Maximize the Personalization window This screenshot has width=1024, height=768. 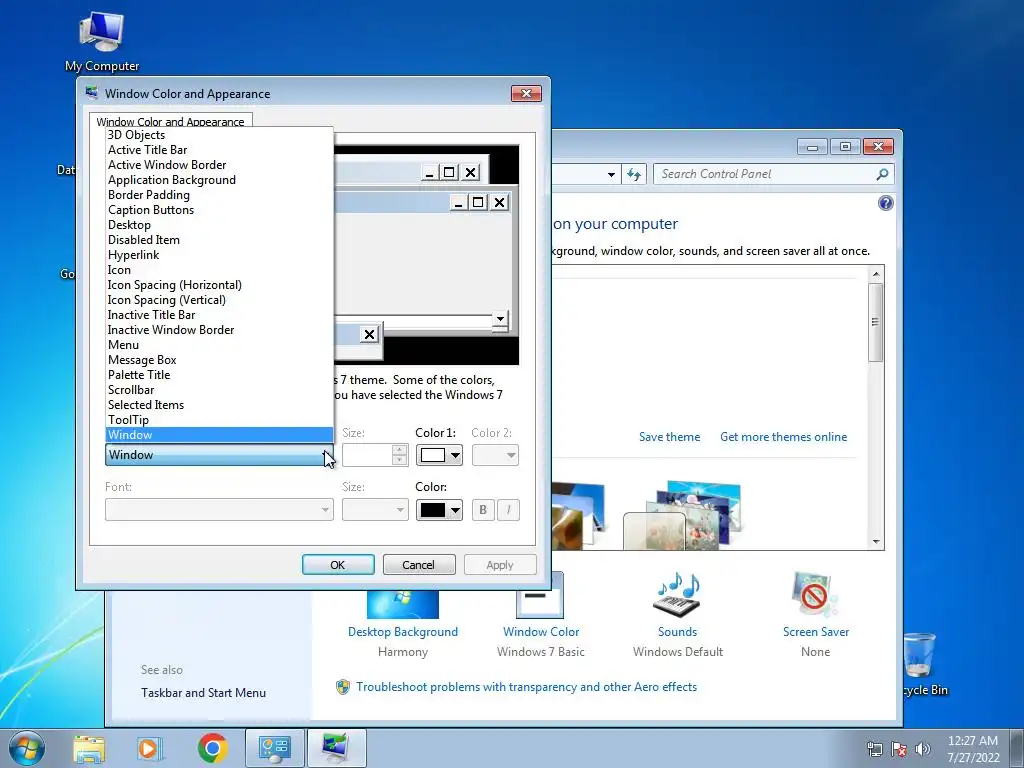845,147
